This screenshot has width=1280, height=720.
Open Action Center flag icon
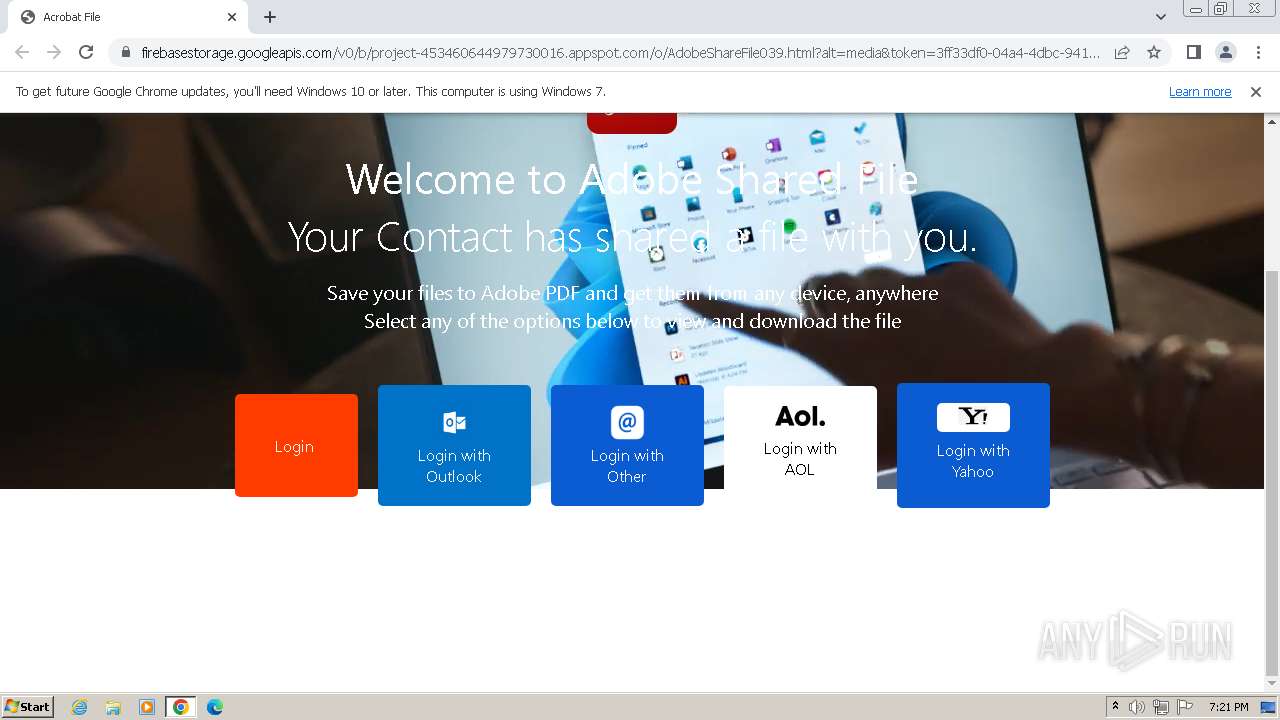[1185, 707]
